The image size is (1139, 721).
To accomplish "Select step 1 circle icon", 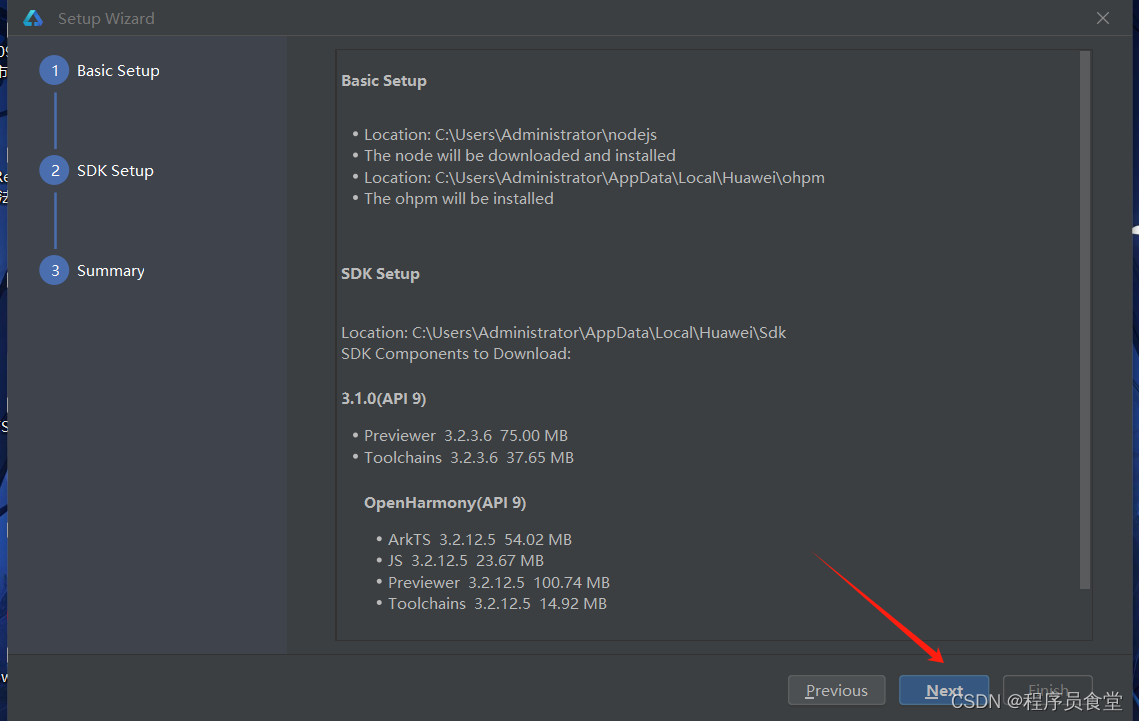I will pos(54,70).
